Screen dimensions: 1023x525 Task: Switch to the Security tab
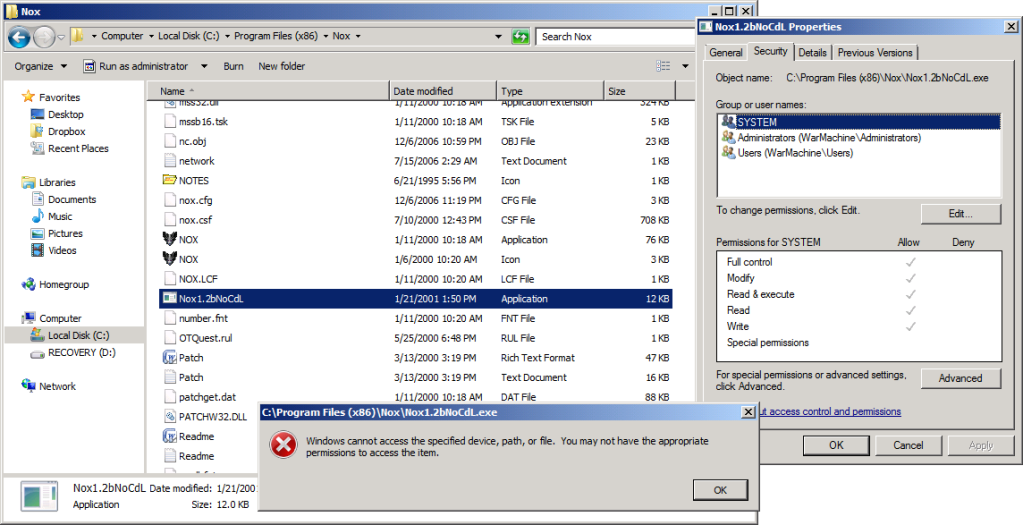pyautogui.click(x=770, y=51)
